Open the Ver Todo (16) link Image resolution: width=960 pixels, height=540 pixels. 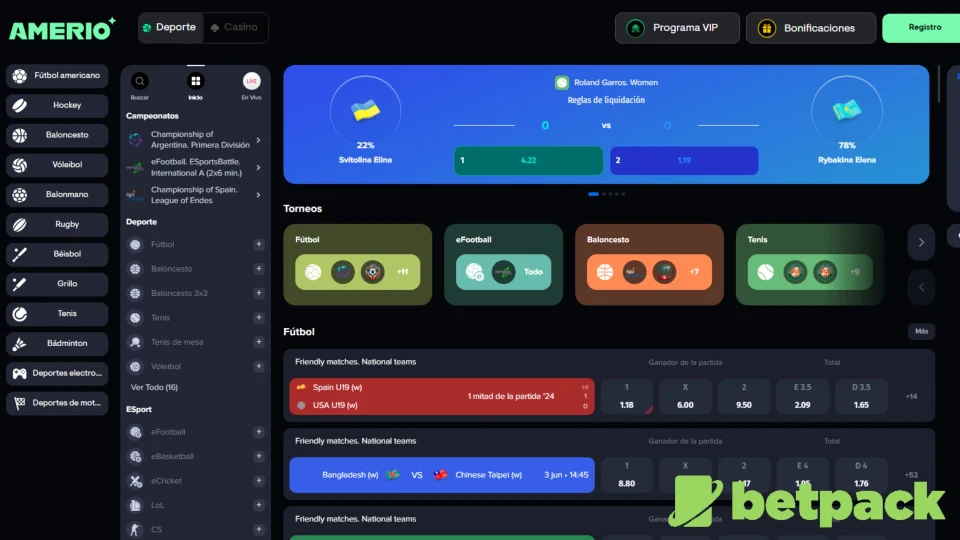[x=154, y=387]
